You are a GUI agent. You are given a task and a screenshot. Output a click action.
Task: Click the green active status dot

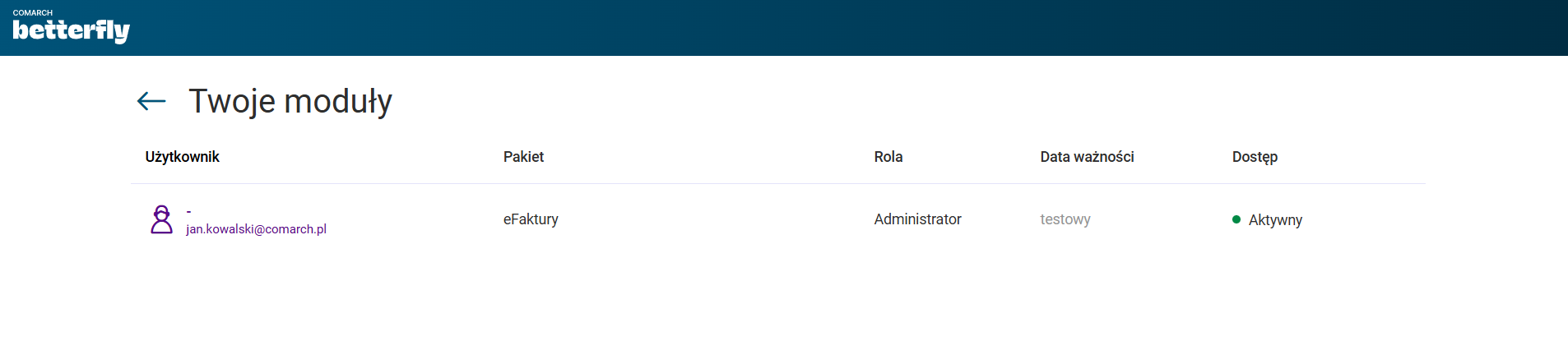point(1236,219)
